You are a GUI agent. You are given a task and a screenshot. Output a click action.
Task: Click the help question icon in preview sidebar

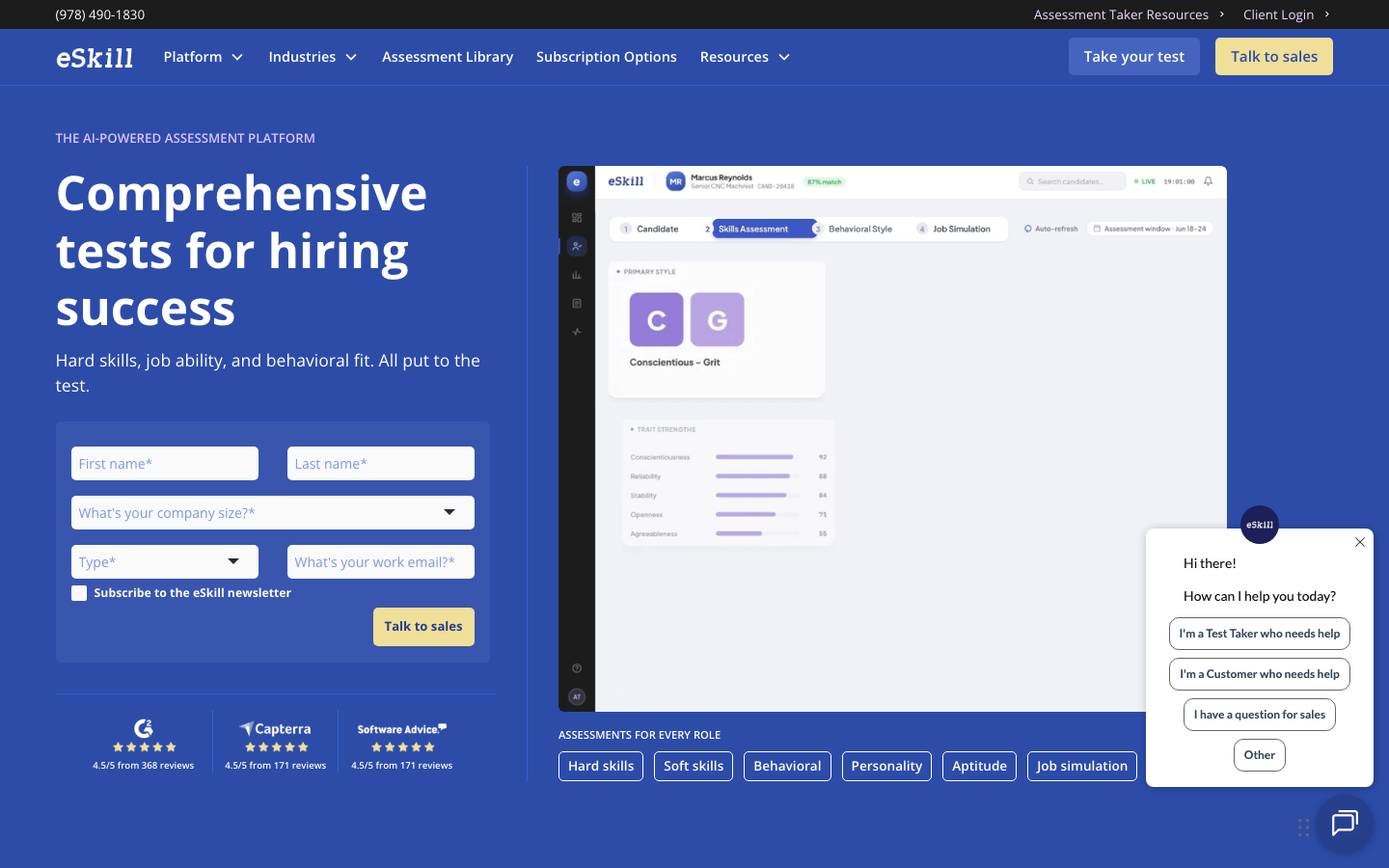(x=577, y=668)
